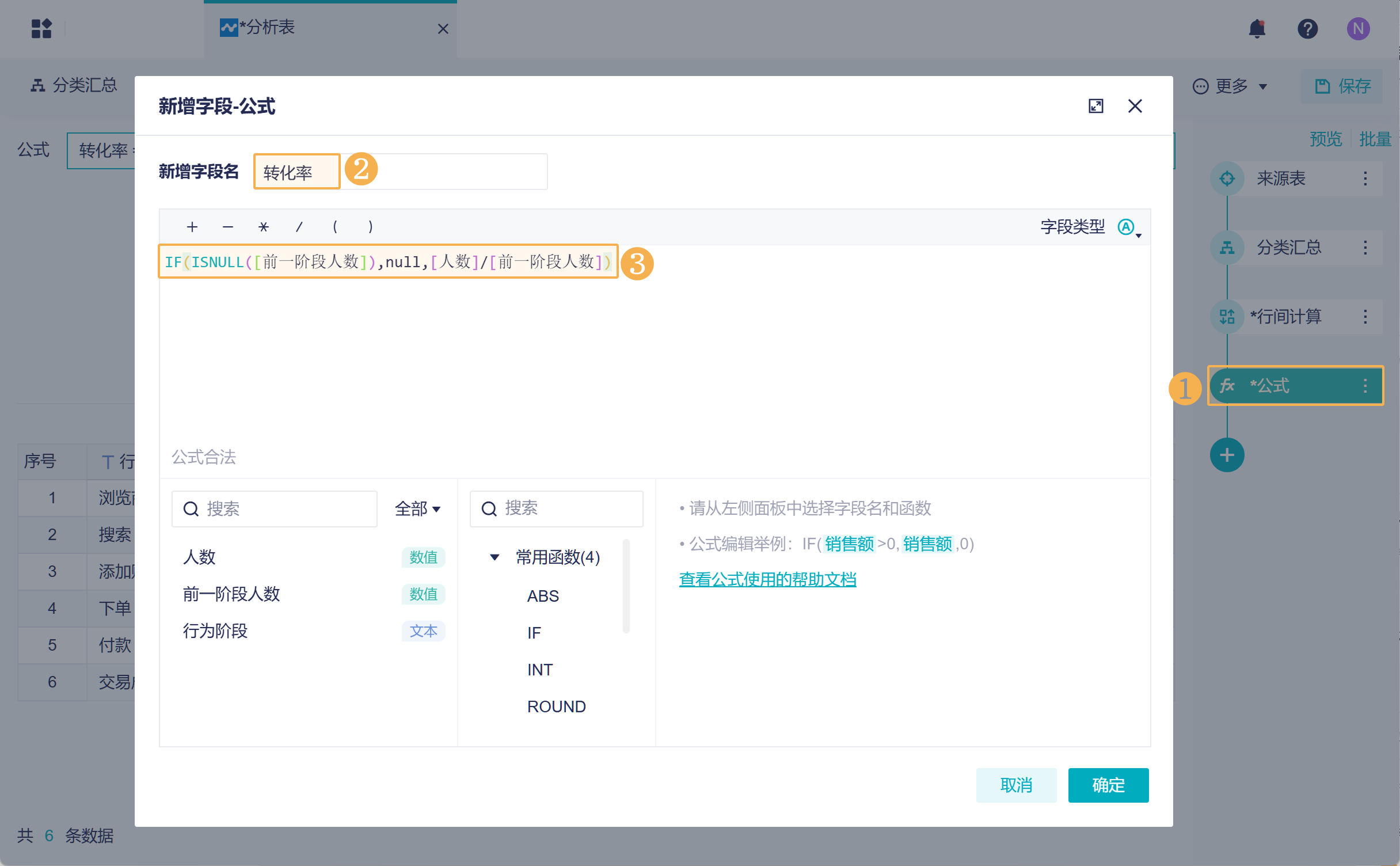Open the formula help document link
The width and height of the screenshot is (1400, 866).
[767, 579]
